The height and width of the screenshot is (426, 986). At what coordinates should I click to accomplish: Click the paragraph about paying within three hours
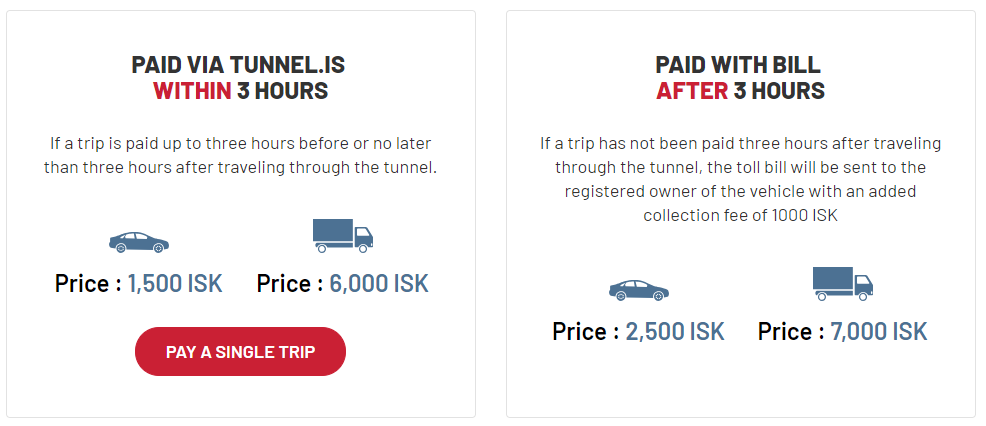[240, 156]
